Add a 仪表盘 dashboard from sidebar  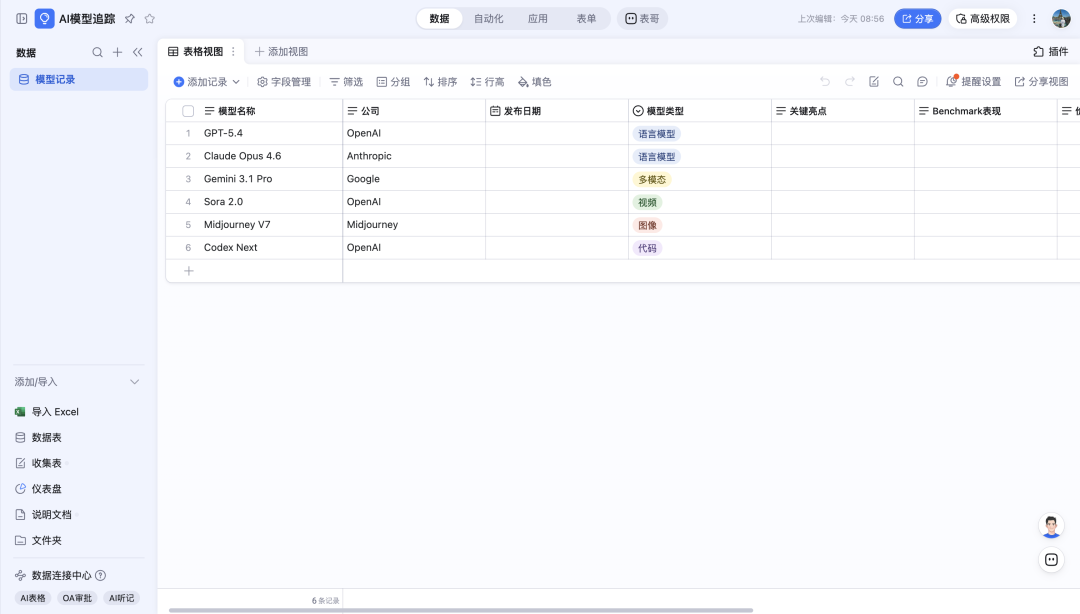coord(39,489)
